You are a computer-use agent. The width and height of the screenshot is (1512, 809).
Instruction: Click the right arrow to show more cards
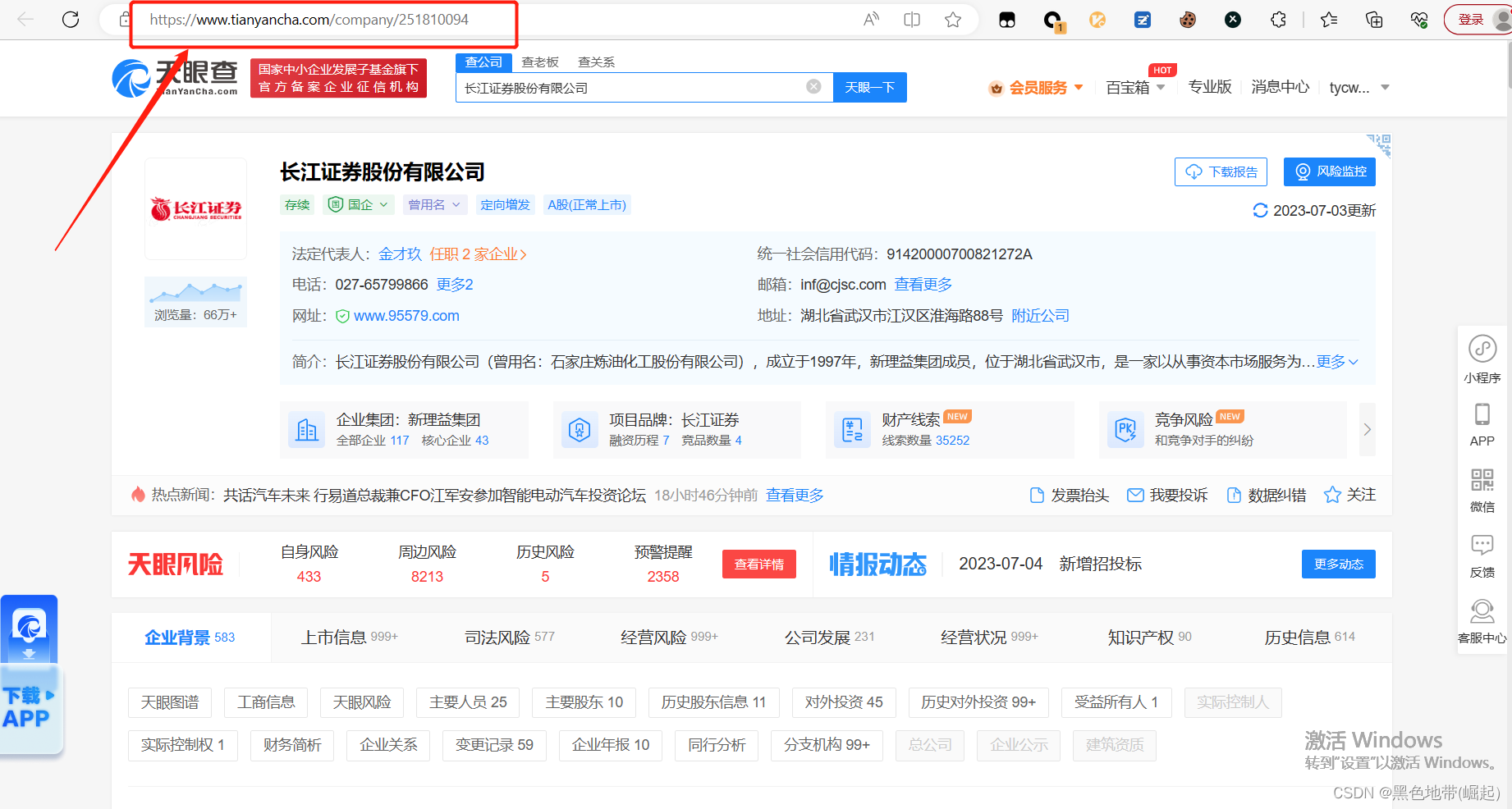(x=1367, y=429)
